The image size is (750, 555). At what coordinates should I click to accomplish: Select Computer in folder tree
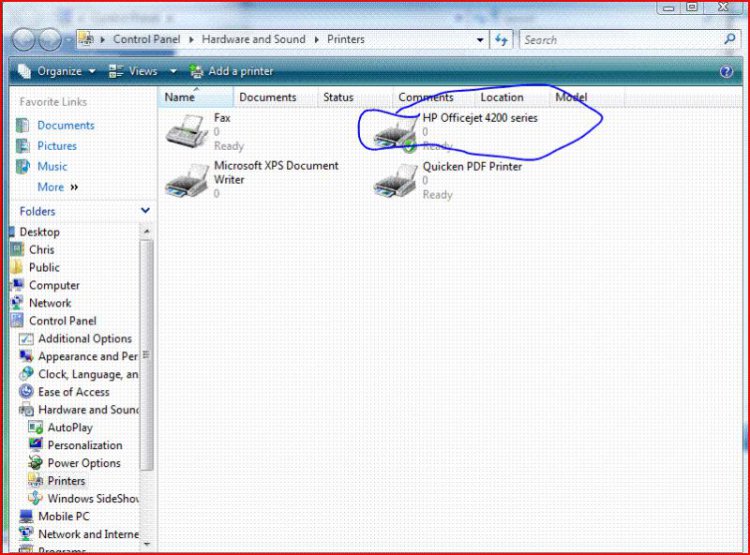point(54,285)
